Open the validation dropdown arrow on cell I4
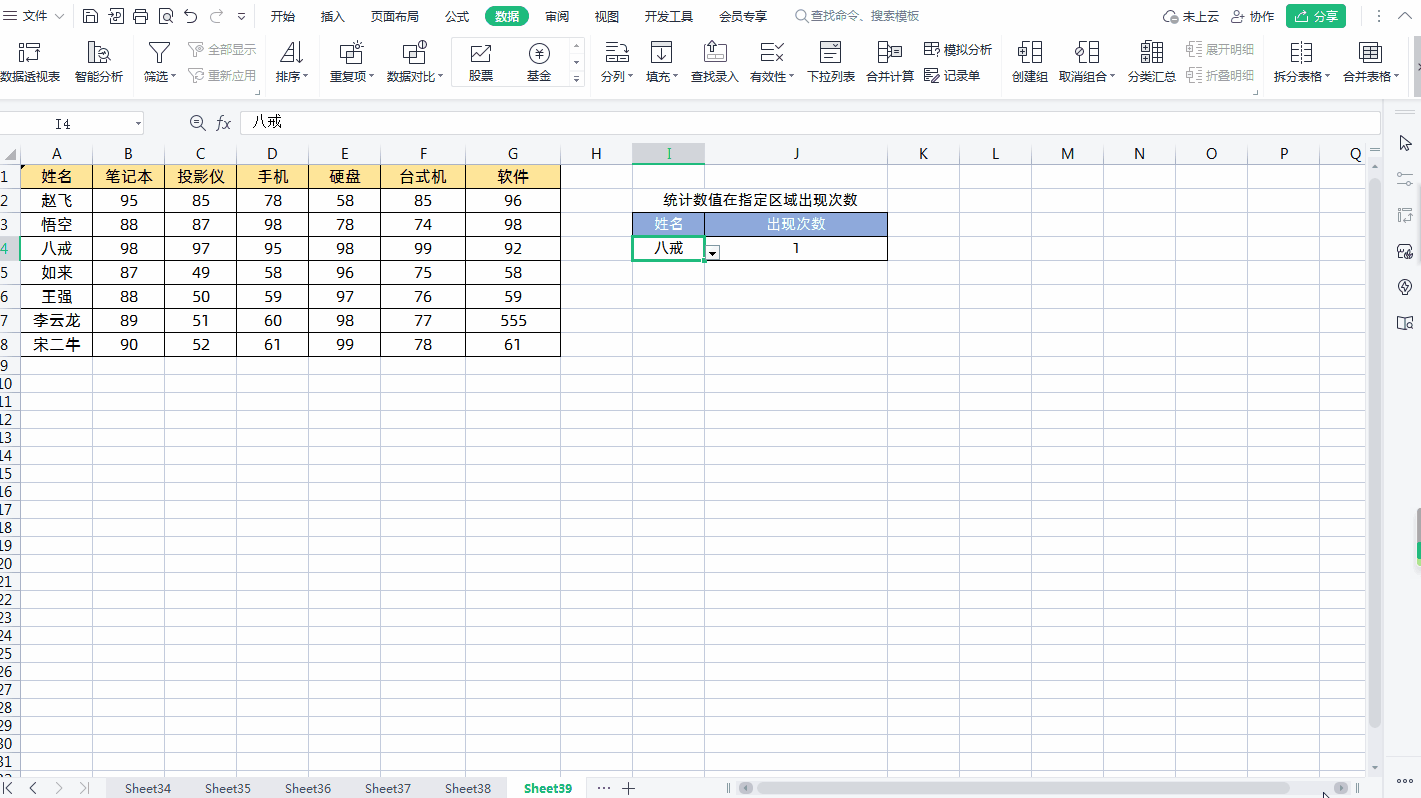1421x798 pixels. click(x=713, y=253)
